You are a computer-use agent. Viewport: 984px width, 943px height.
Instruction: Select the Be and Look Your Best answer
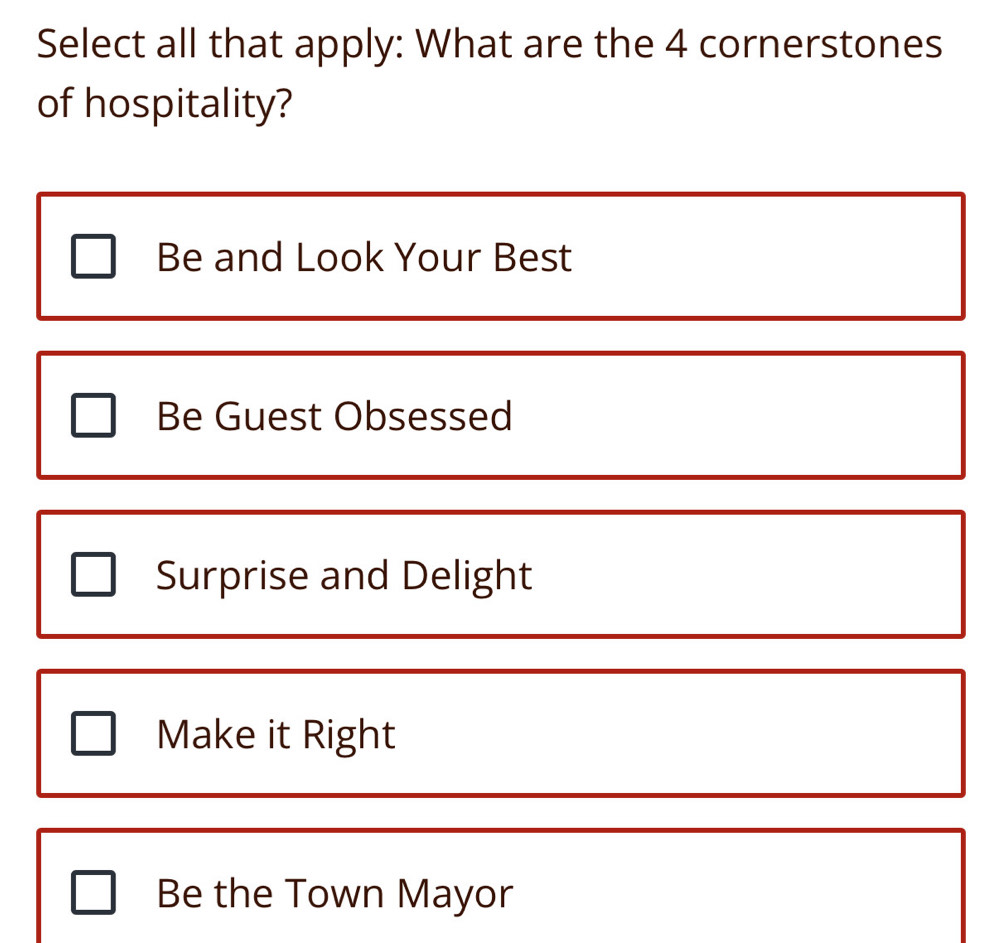tap(500, 257)
